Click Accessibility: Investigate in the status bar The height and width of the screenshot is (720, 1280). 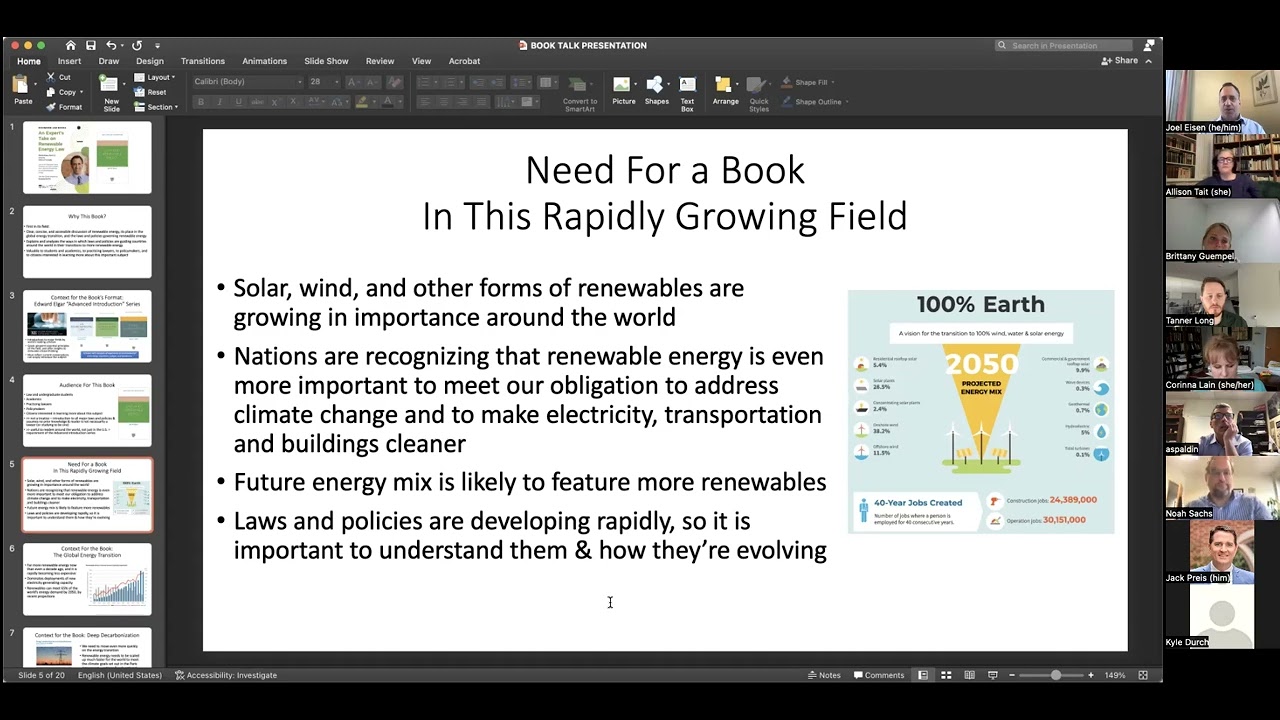(226, 675)
